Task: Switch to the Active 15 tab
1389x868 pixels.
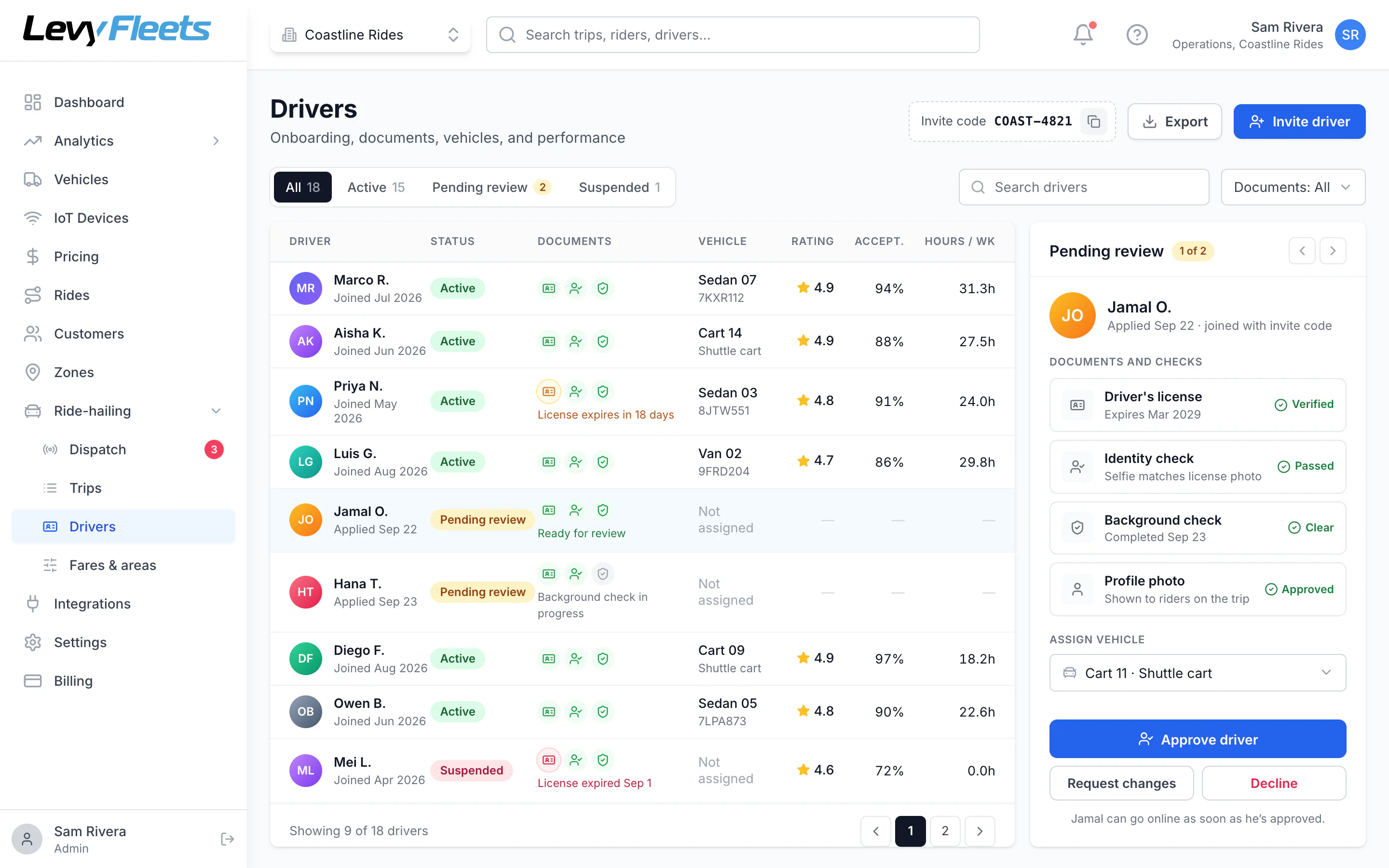Action: [x=376, y=187]
